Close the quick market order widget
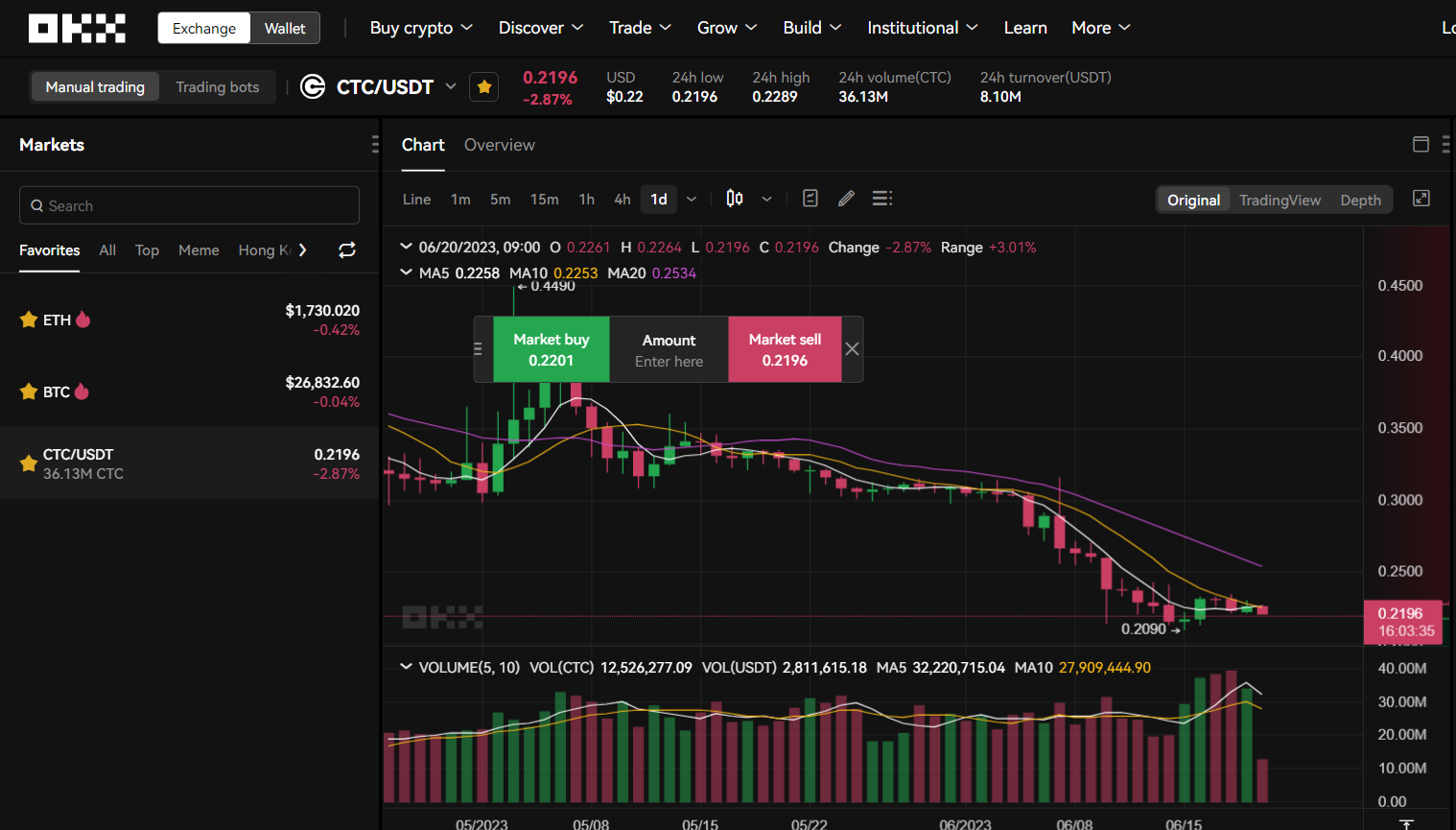 click(852, 349)
